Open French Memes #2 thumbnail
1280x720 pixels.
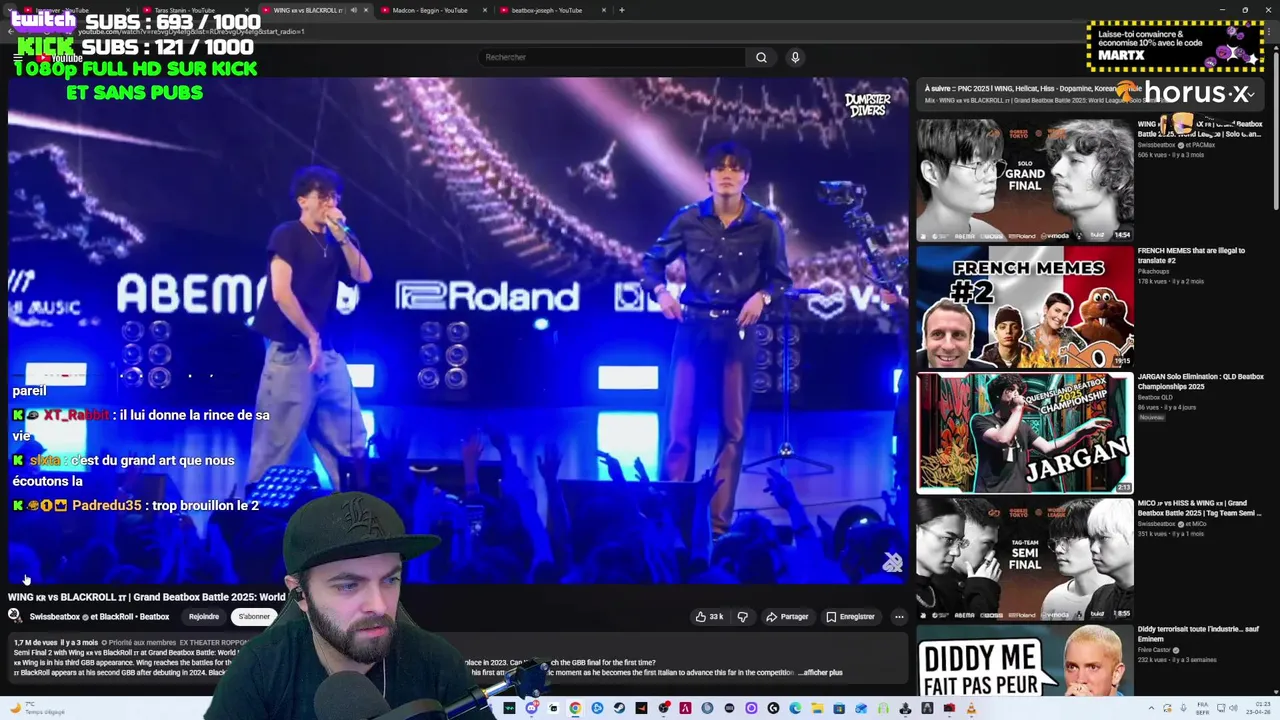click(x=1025, y=307)
